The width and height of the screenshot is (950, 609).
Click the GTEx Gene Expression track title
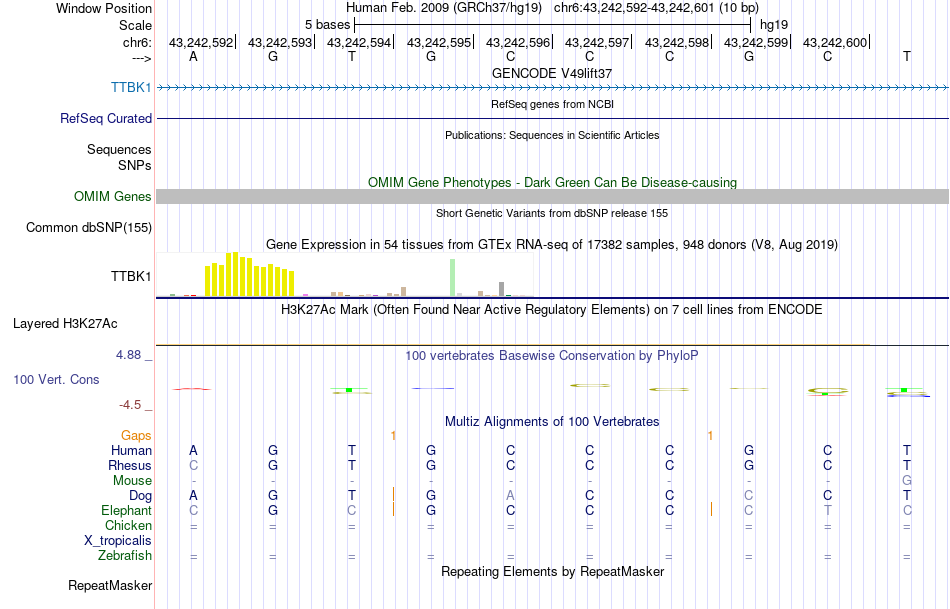pos(552,245)
